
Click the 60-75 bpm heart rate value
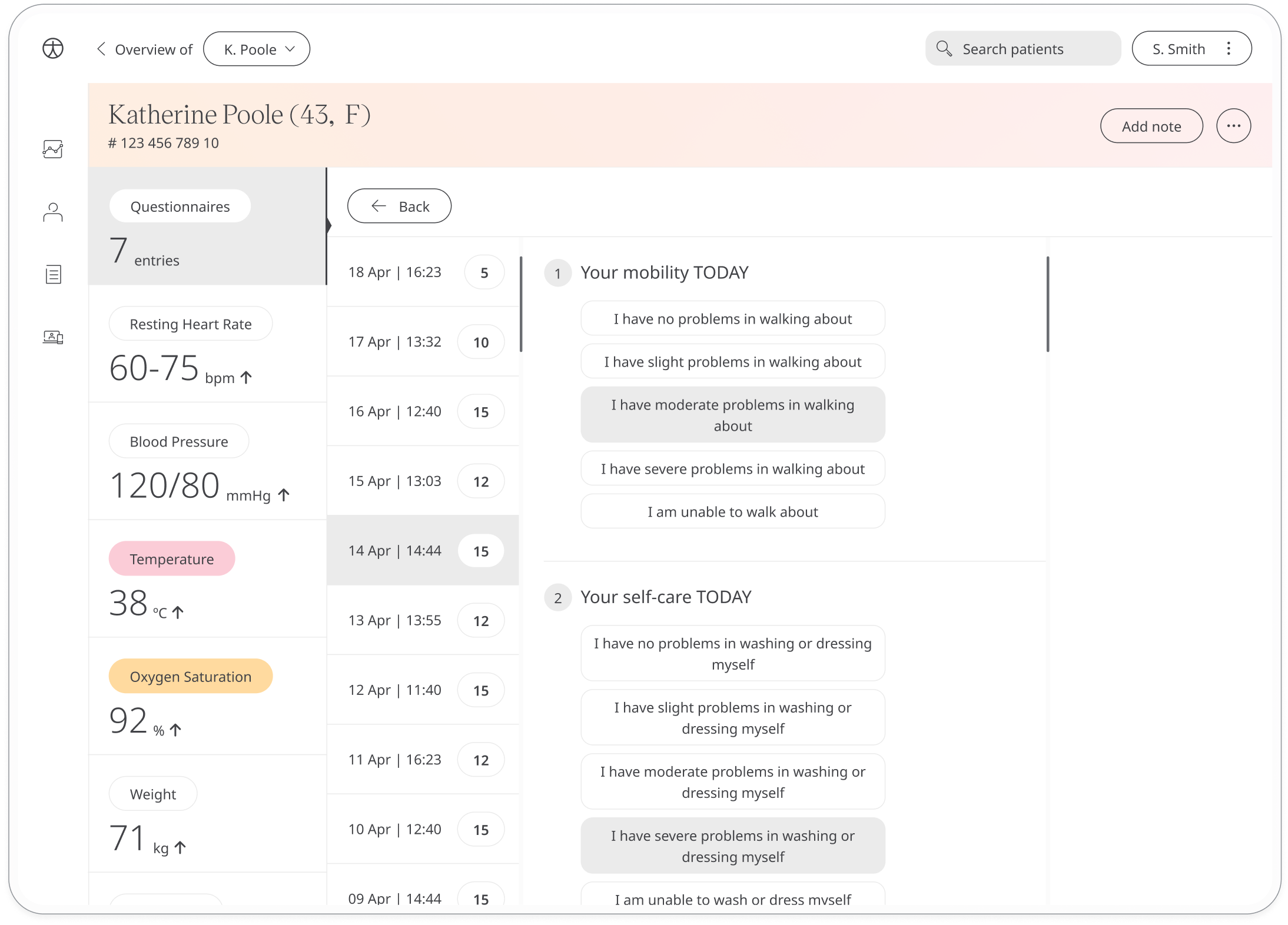(172, 369)
